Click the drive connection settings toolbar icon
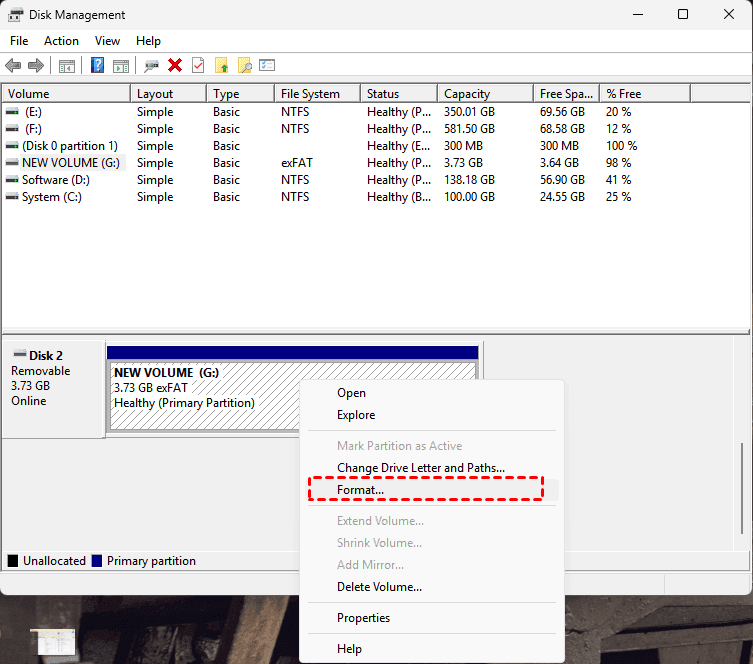This screenshot has width=753, height=664. point(151,66)
